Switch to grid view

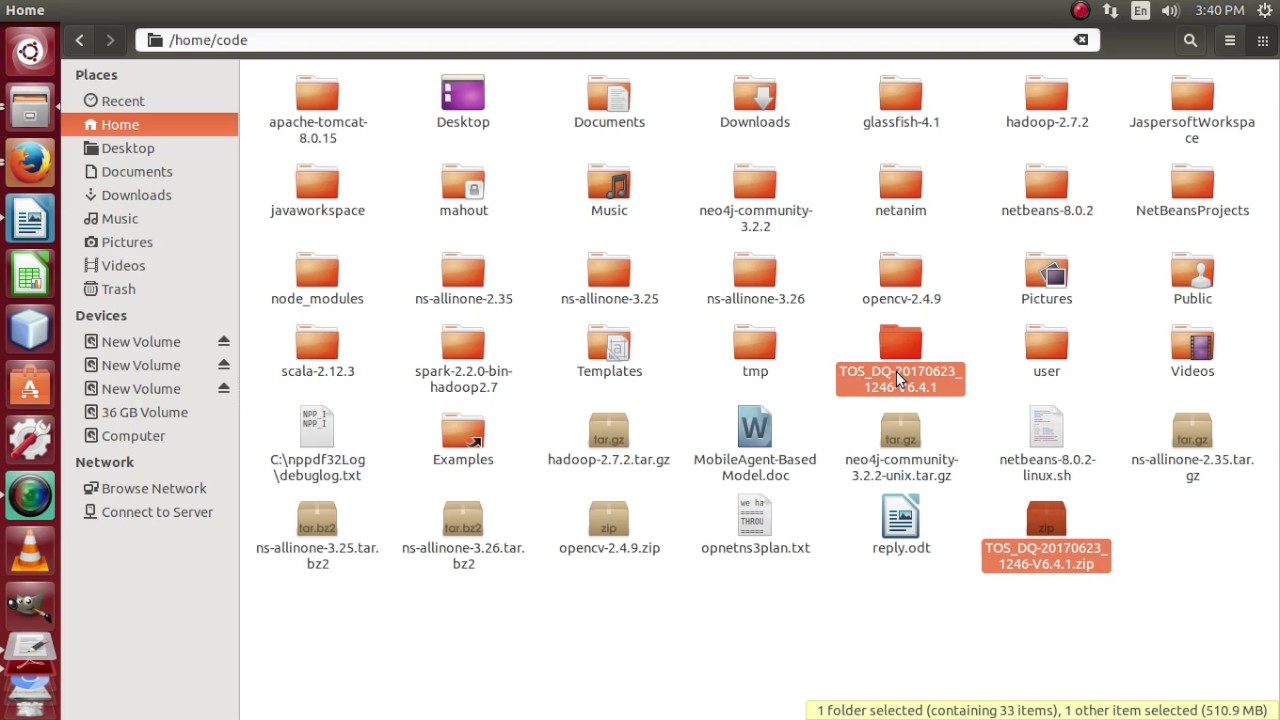(1263, 40)
